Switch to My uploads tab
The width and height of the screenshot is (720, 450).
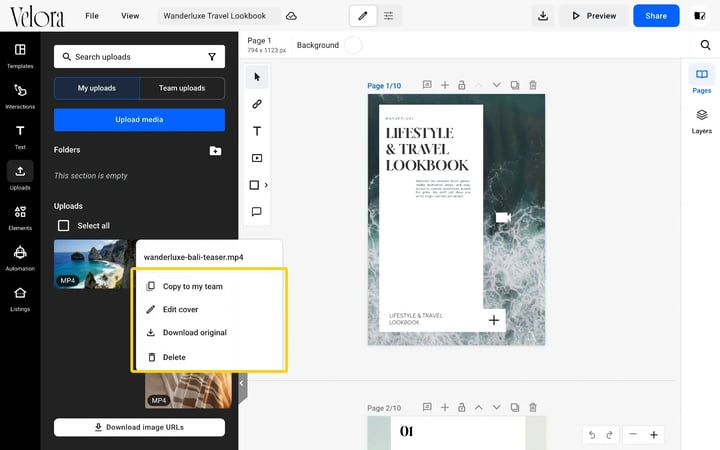click(96, 88)
